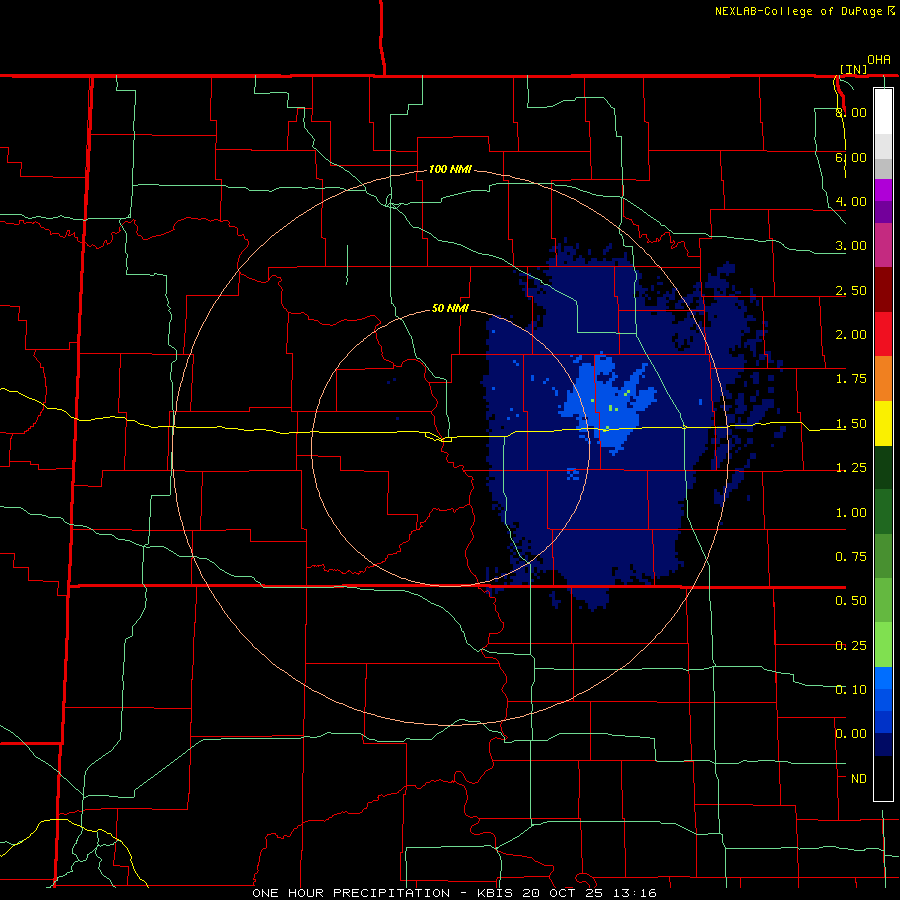Click the '[IN]' units label
The height and width of the screenshot is (900, 900).
(854, 69)
